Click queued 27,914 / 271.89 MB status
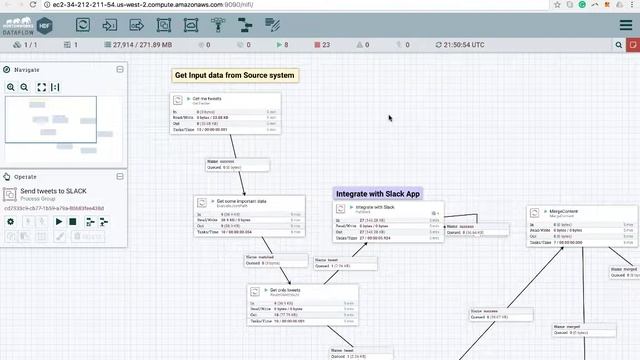 point(138,45)
